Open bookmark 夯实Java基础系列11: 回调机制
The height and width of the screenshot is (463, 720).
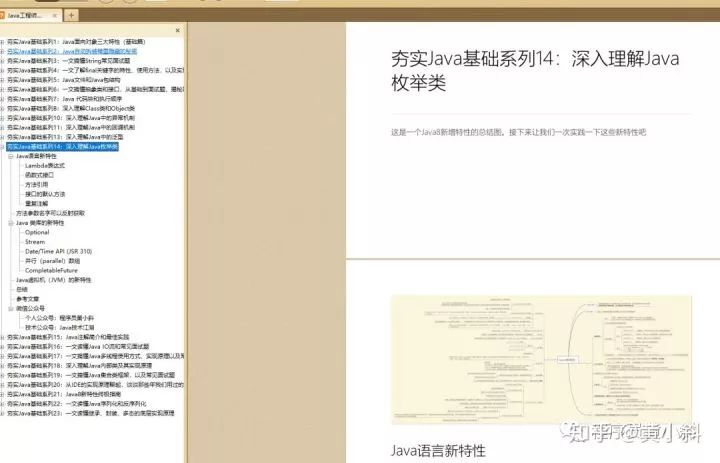(x=71, y=127)
